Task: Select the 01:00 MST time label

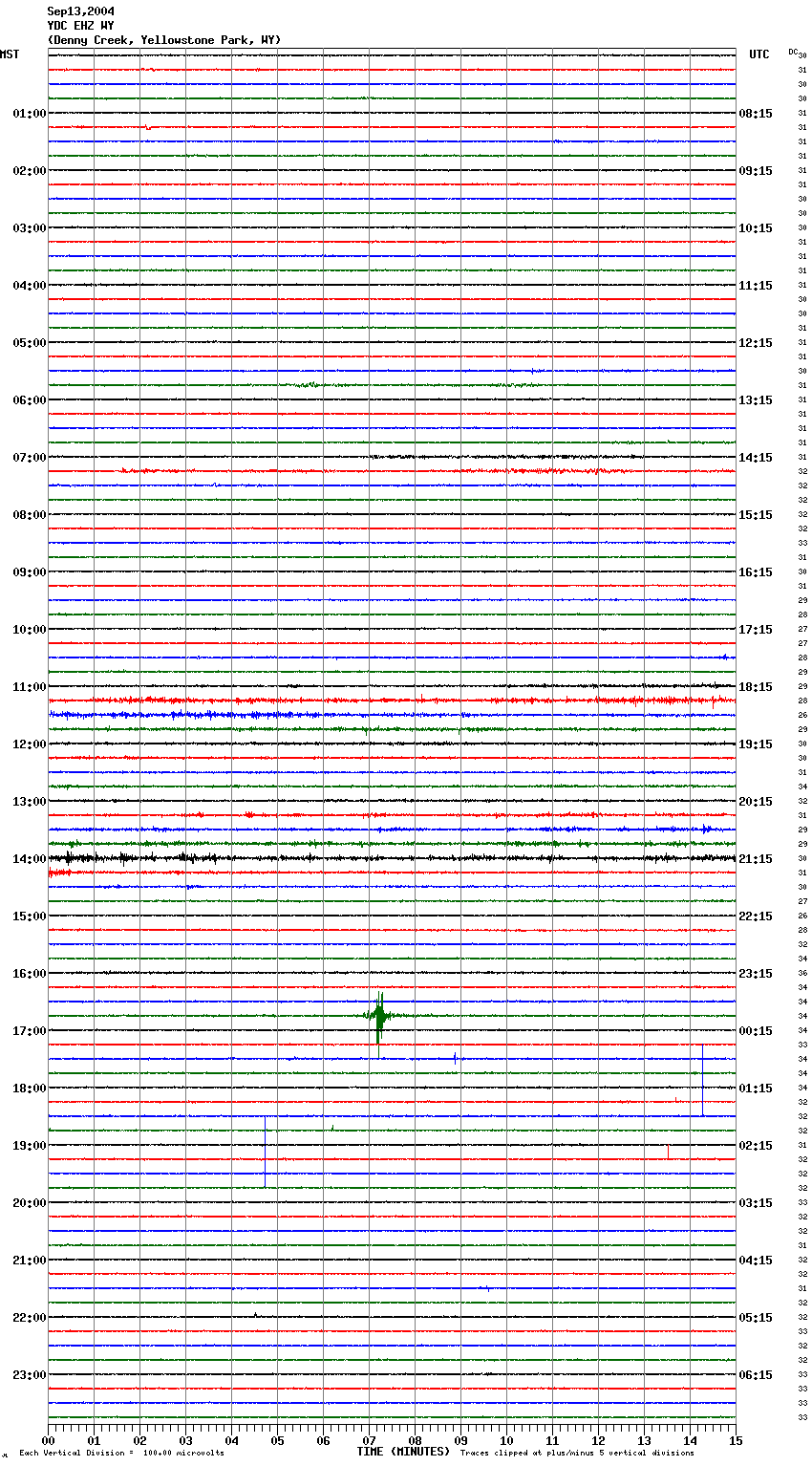Action: pos(30,114)
